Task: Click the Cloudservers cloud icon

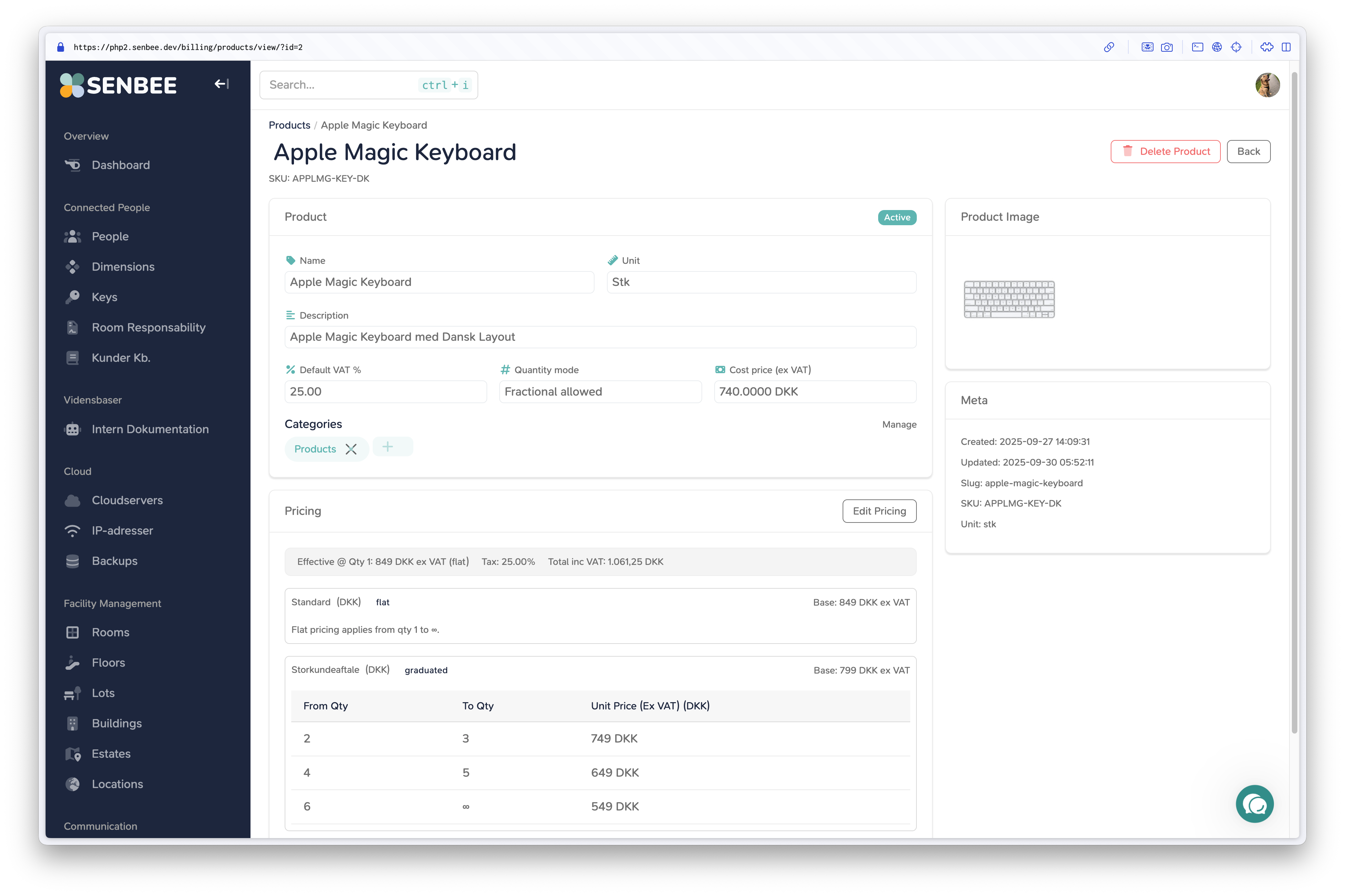Action: point(72,500)
